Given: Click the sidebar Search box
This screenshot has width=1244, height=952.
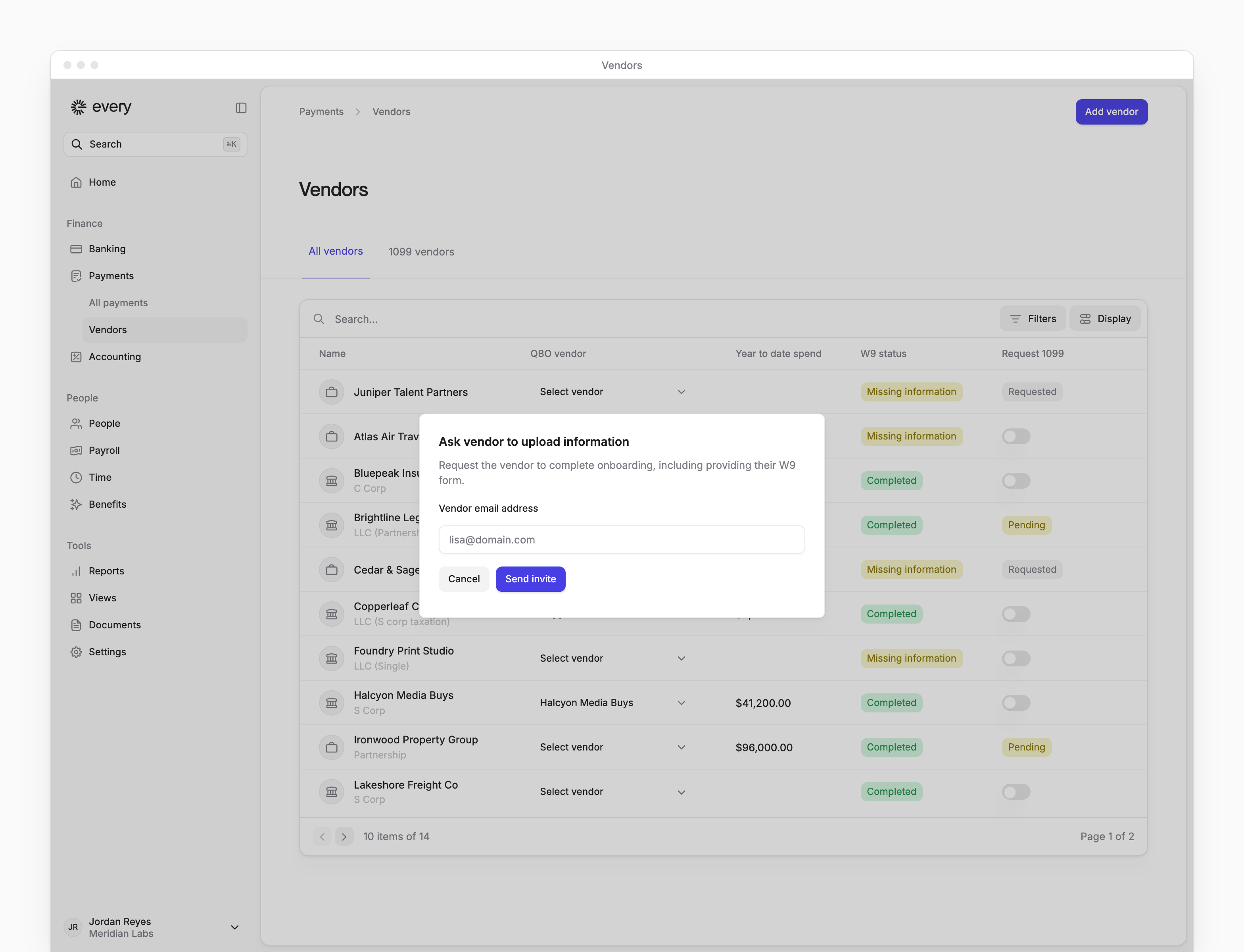Looking at the screenshot, I should [155, 144].
